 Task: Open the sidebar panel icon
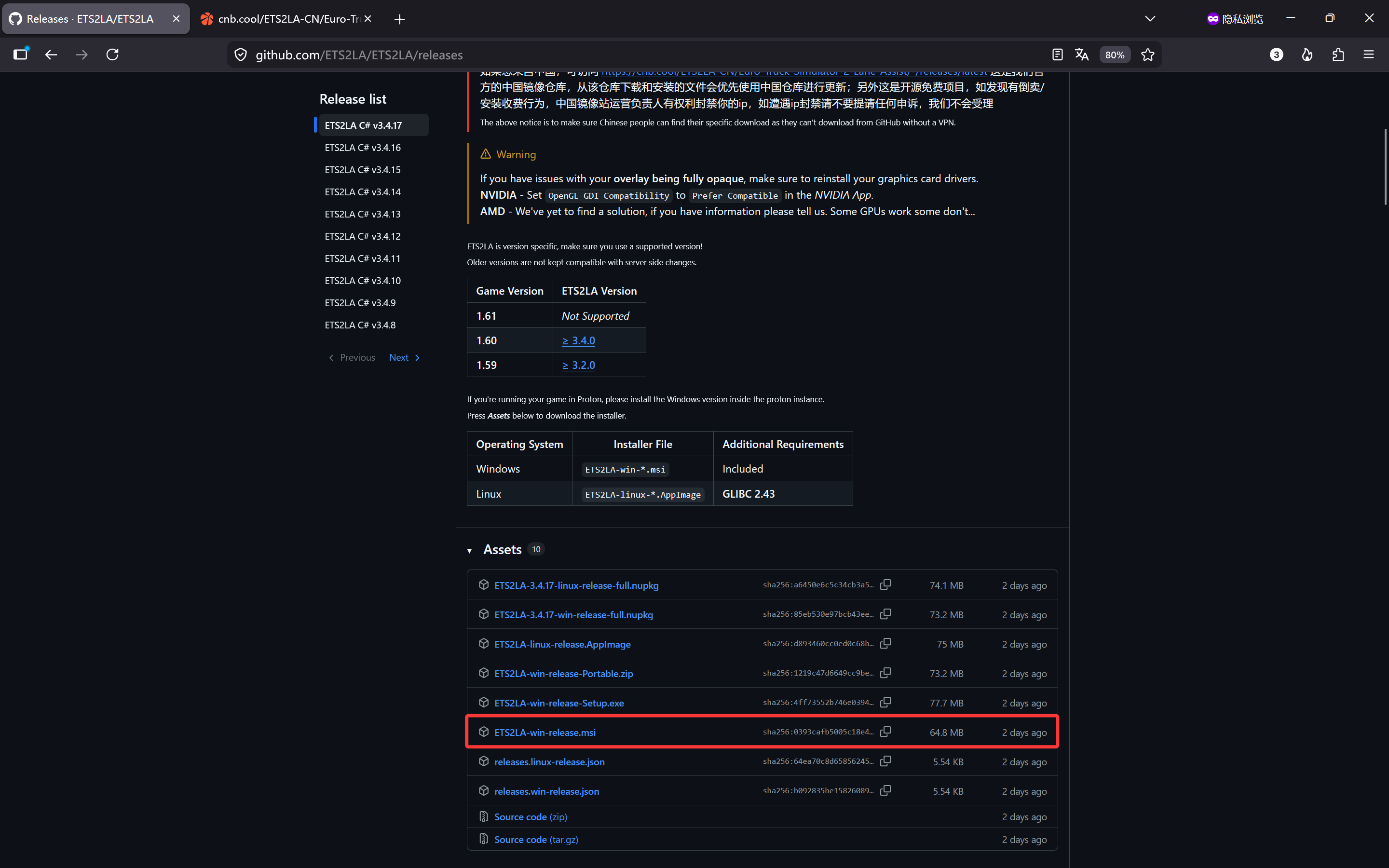(x=21, y=54)
